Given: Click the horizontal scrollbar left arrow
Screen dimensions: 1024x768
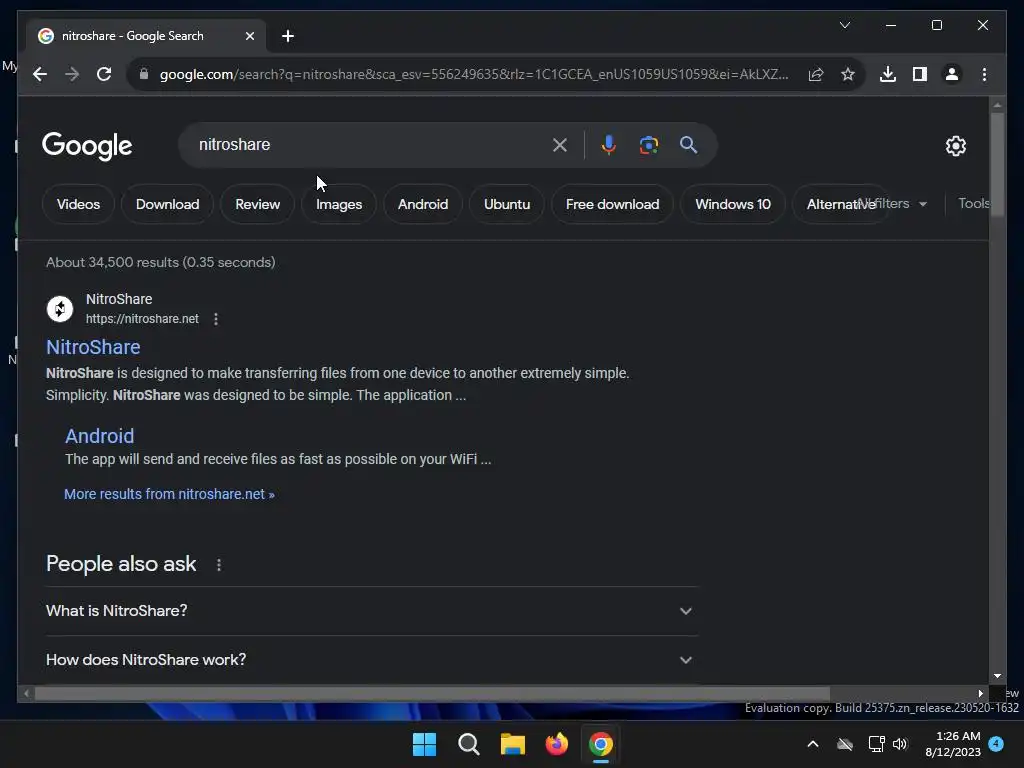Looking at the screenshot, I should point(26,694).
